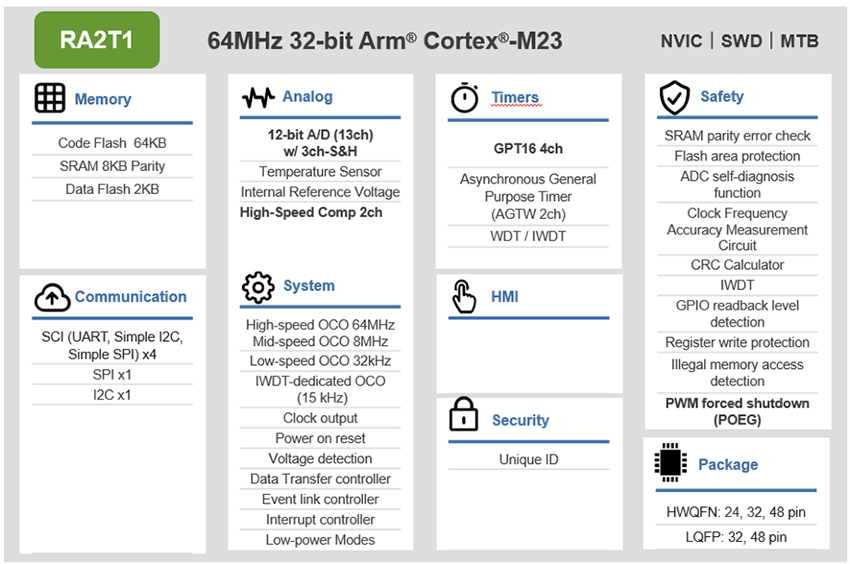Click the HMI touch finger icon
Screen dimensions: 850x564
[464, 297]
